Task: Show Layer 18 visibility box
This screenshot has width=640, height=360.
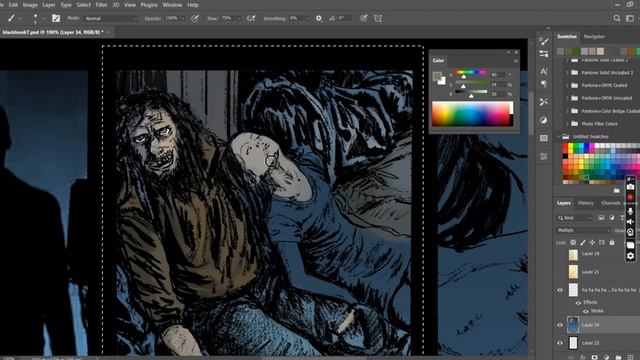Action: click(x=560, y=254)
